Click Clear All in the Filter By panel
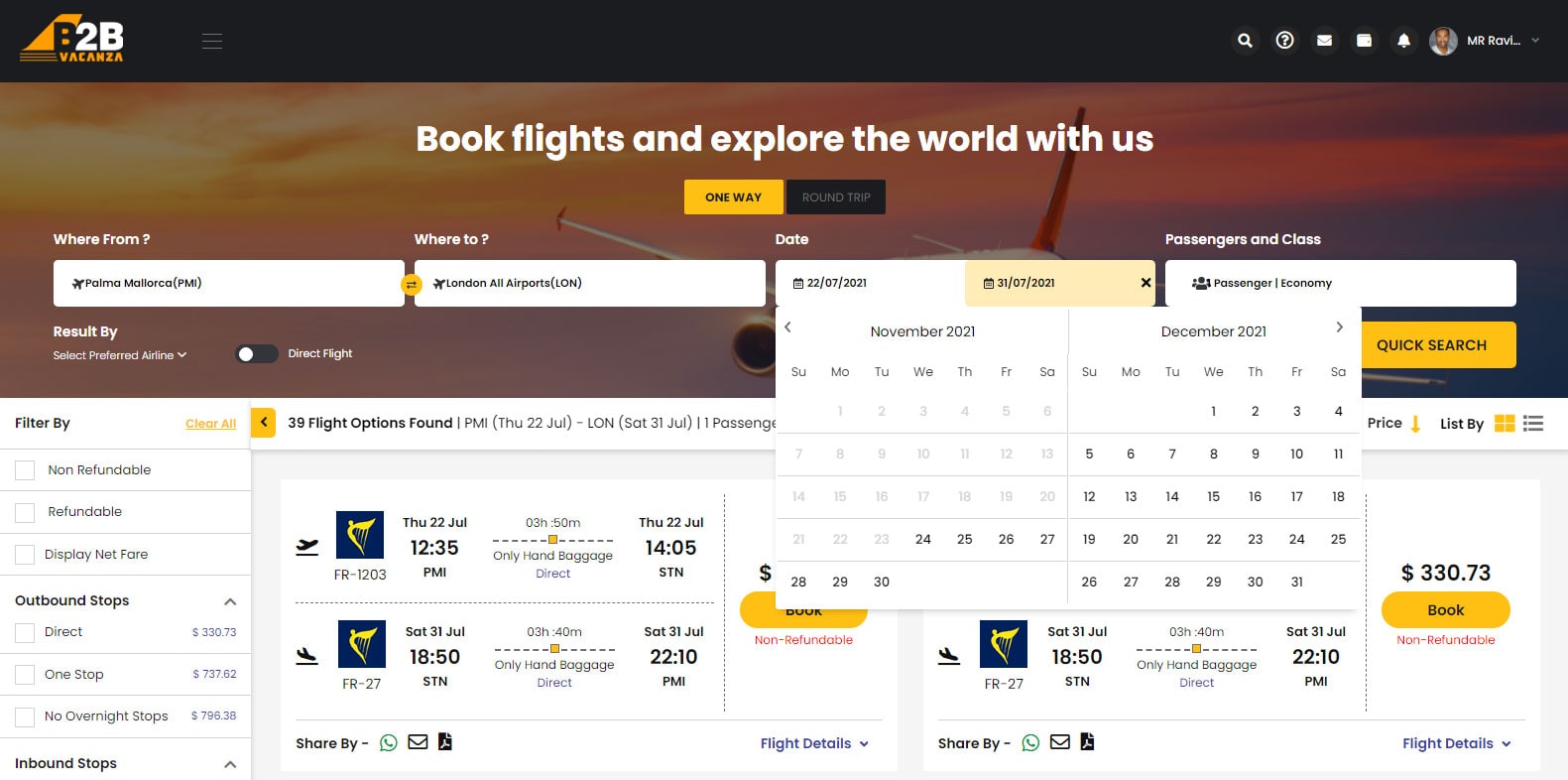This screenshot has width=1568, height=780. [210, 423]
